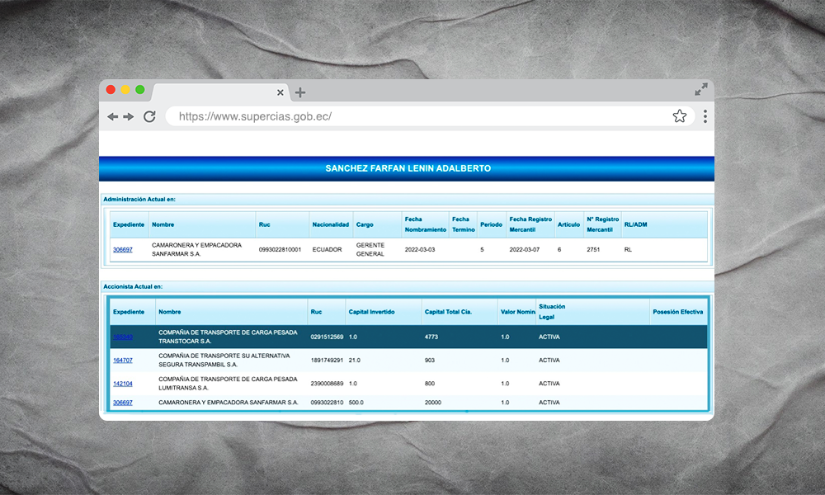825x495 pixels.
Task: Open the three-dot browser menu
Action: tap(705, 116)
